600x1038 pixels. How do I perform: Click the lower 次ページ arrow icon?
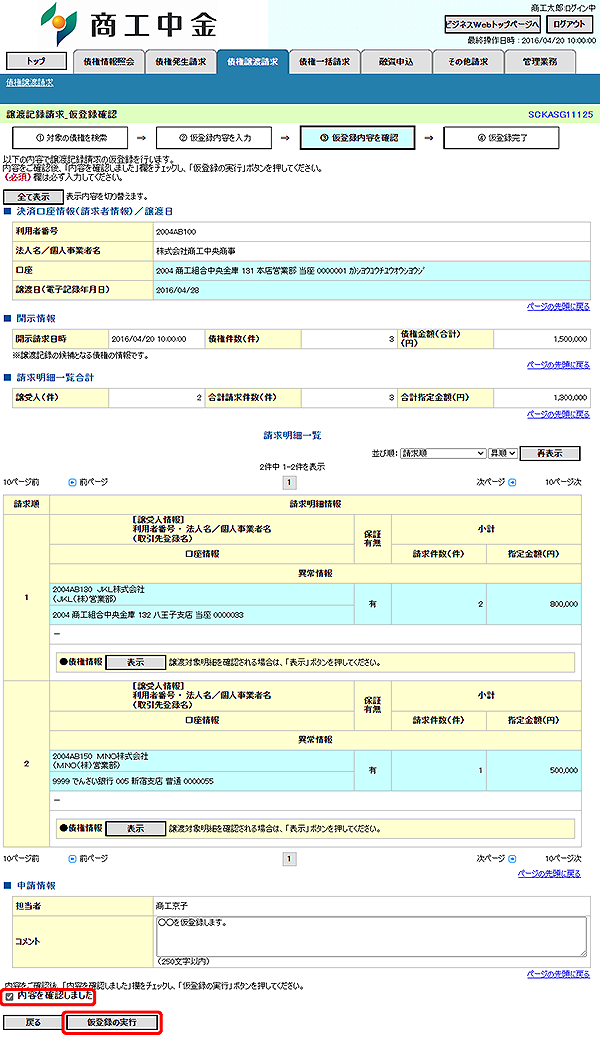[x=512, y=859]
